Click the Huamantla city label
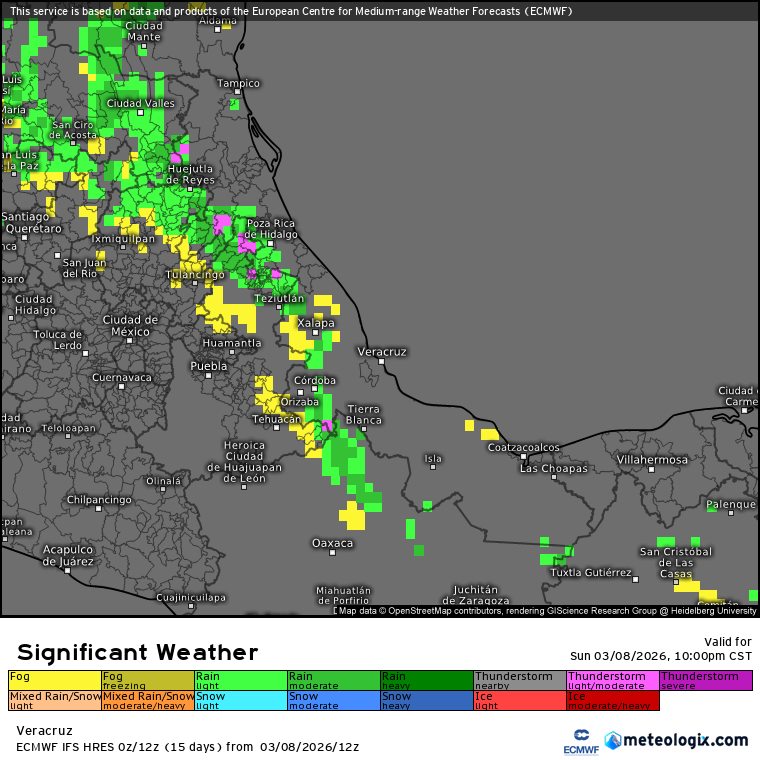The height and width of the screenshot is (760, 760). click(x=232, y=343)
